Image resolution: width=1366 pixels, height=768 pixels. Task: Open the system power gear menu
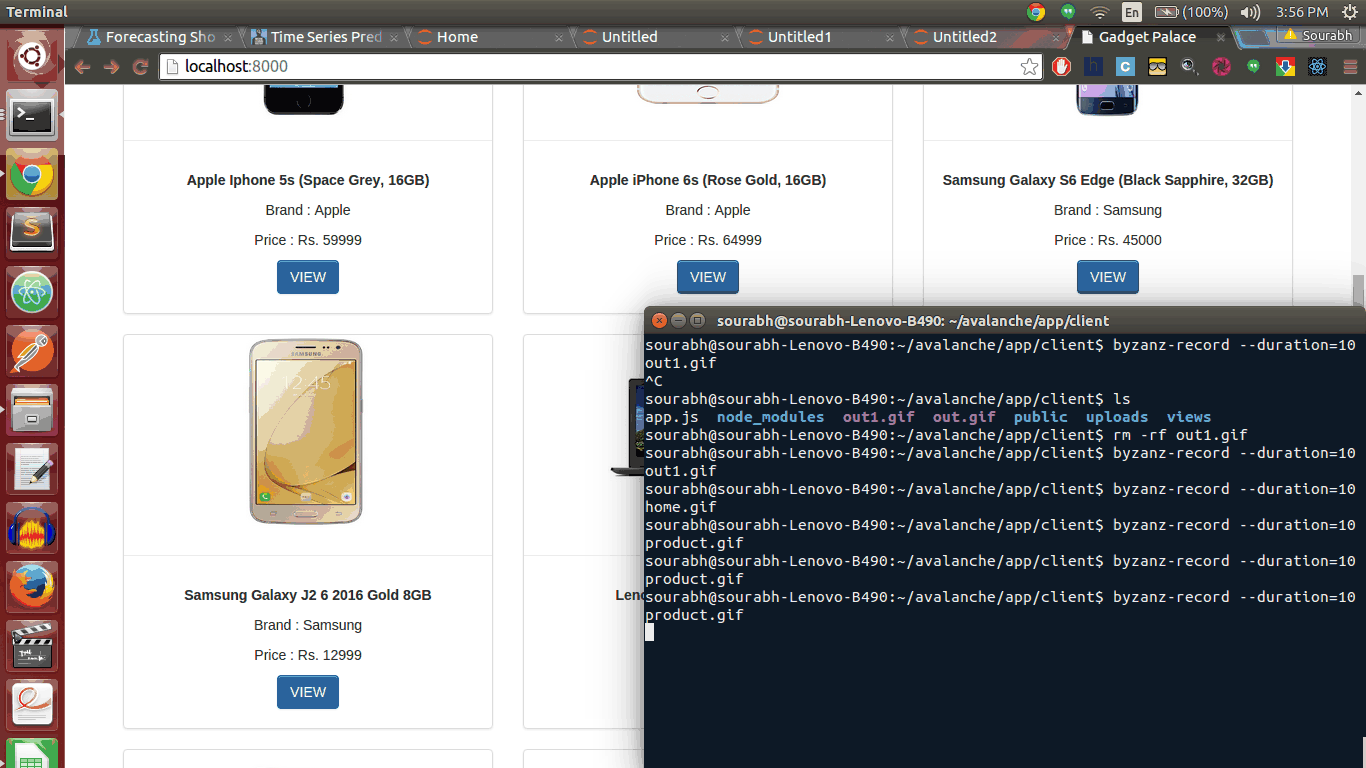tap(1349, 12)
